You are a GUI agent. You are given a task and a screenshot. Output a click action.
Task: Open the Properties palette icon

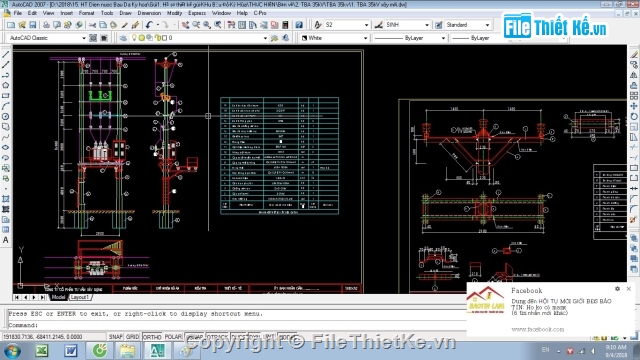[231, 25]
